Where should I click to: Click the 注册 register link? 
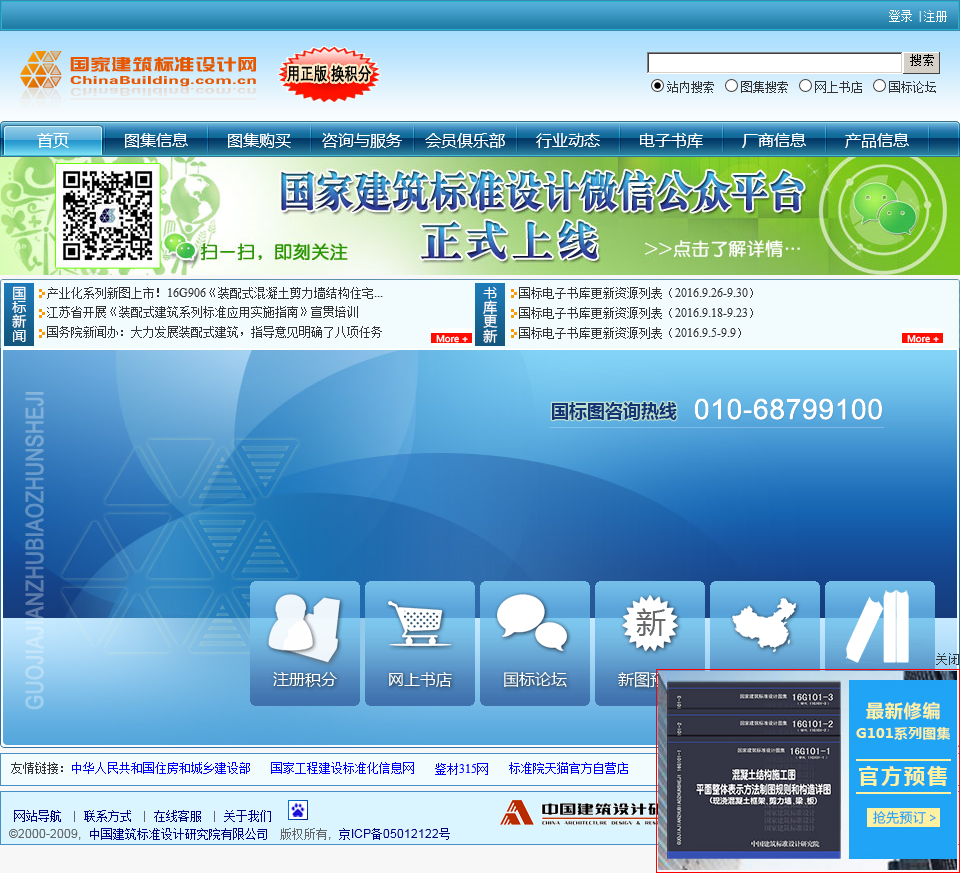click(935, 17)
